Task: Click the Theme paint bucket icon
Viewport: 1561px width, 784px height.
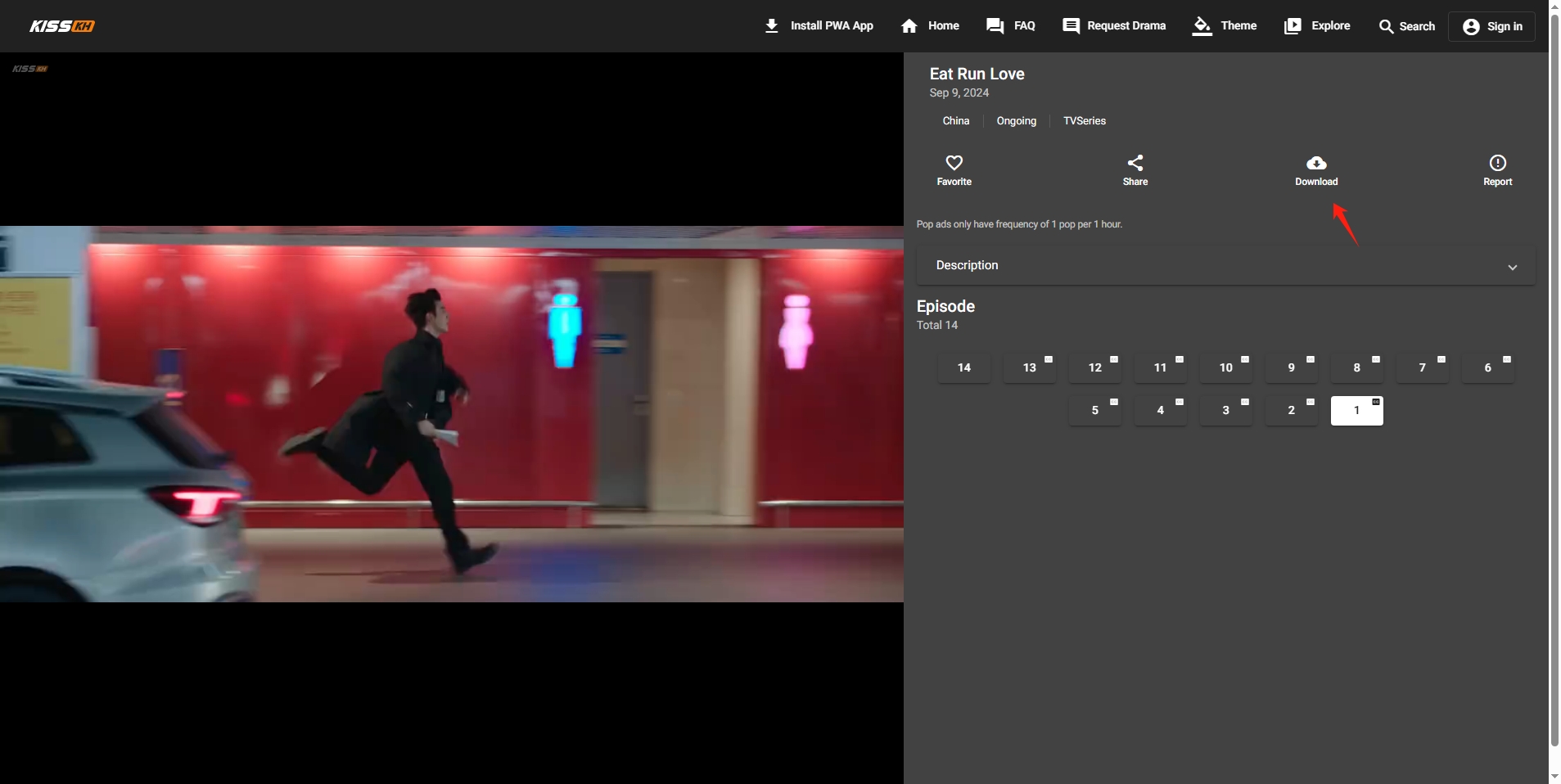Action: (1202, 26)
